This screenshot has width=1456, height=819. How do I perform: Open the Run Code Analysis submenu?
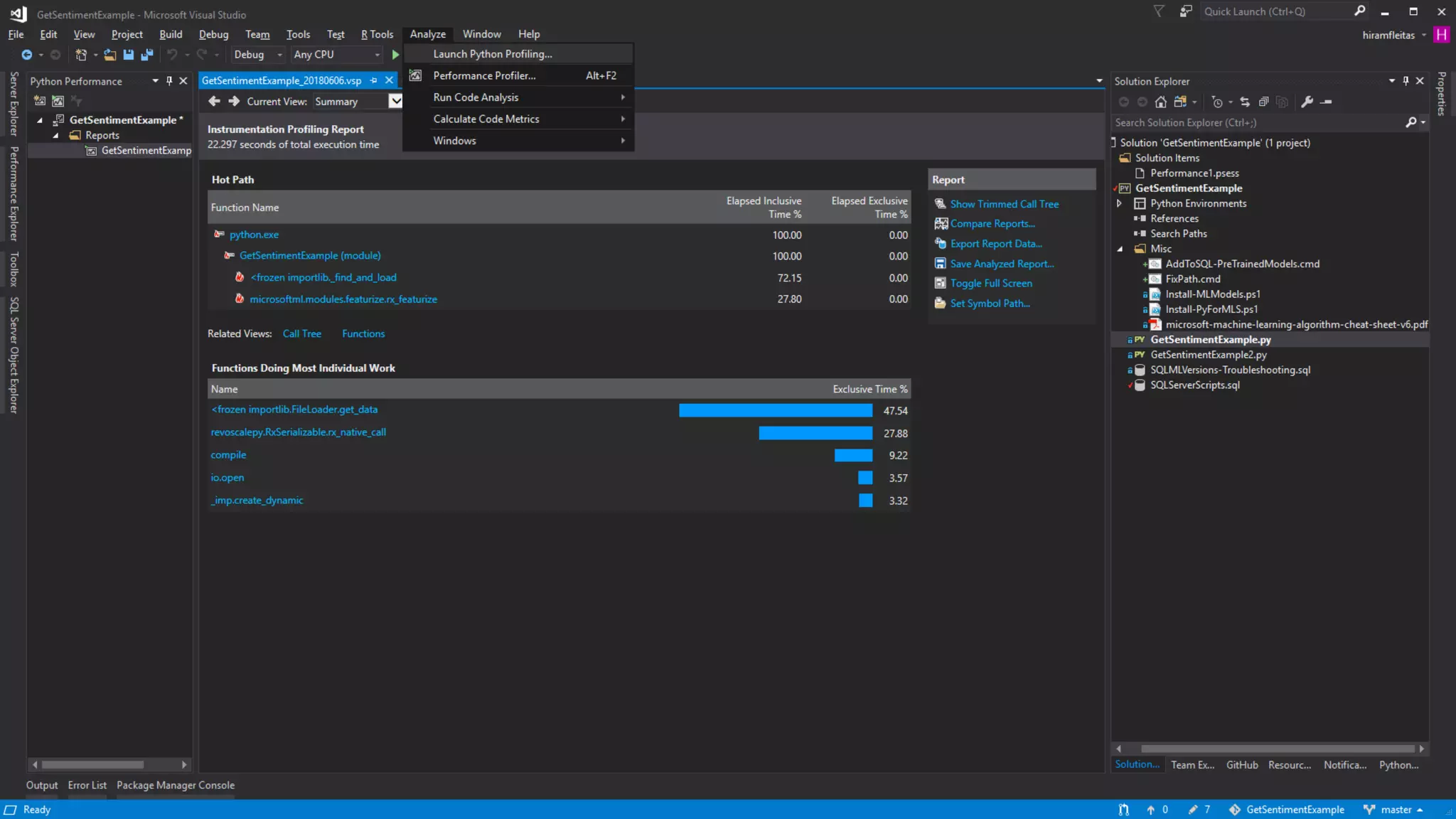click(x=518, y=97)
